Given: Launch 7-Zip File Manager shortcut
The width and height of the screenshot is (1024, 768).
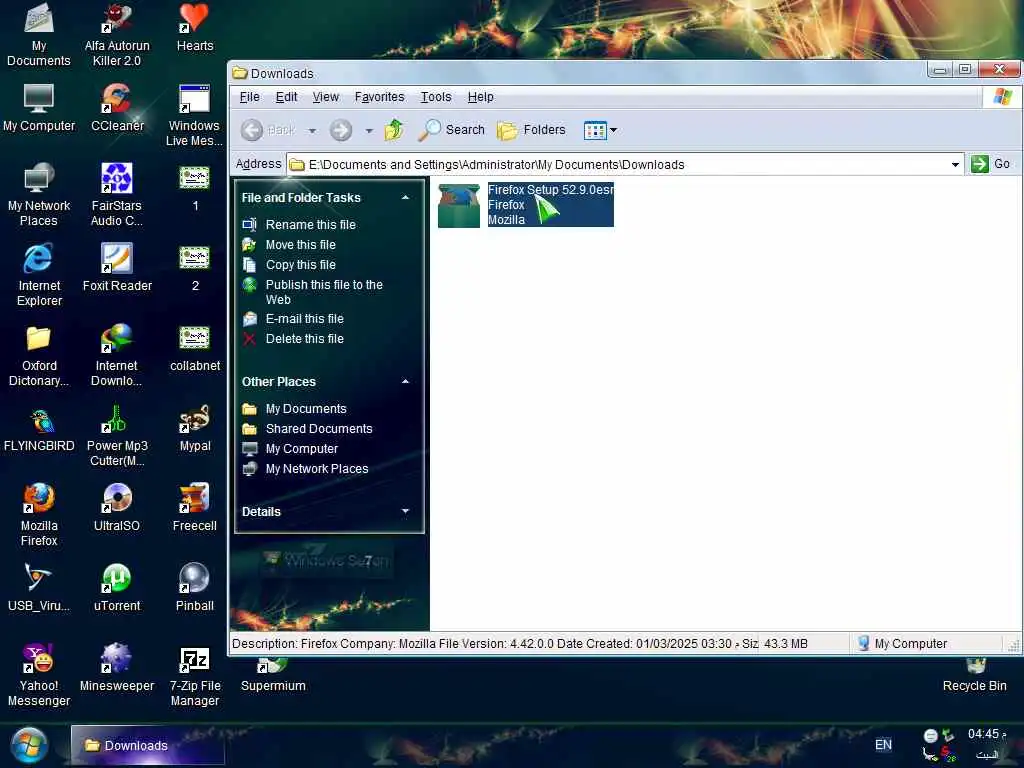Looking at the screenshot, I should 195,675.
